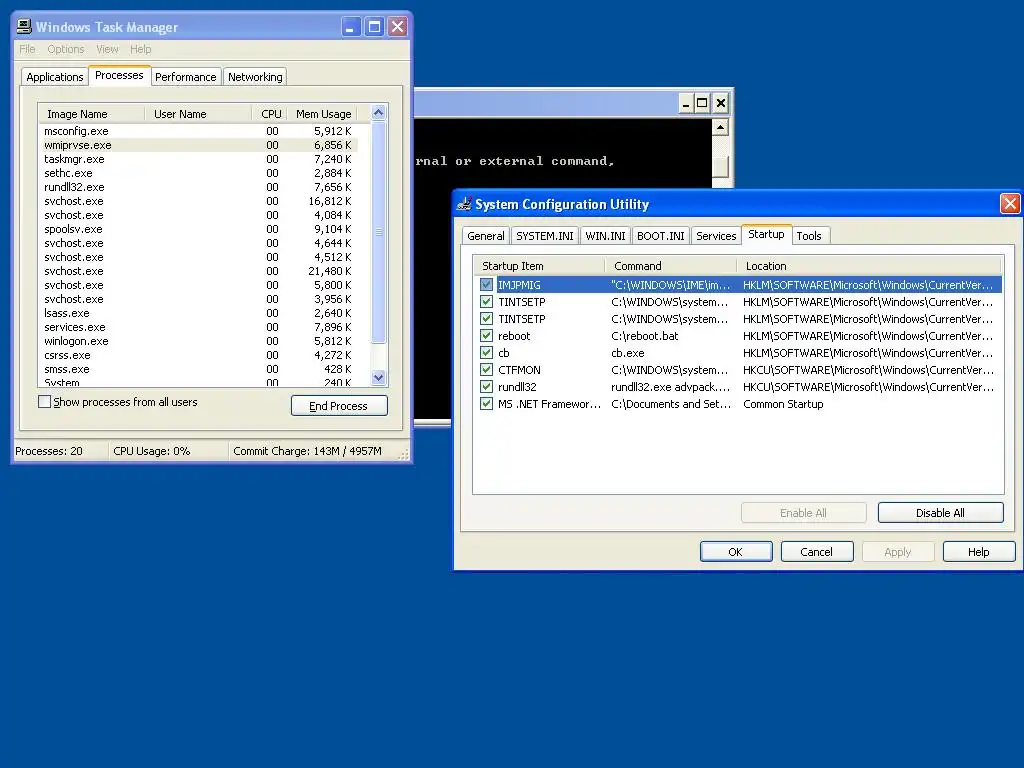Click the Location column header

pos(869,266)
